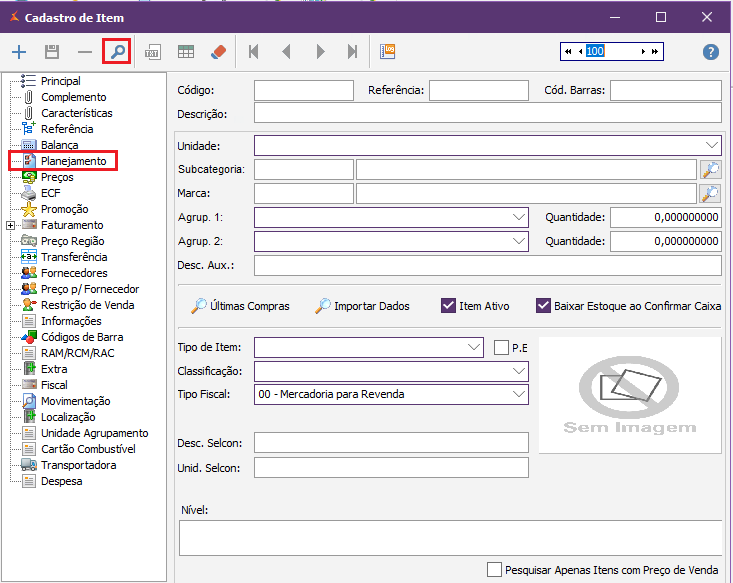The image size is (733, 583).
Task: Select ECF in the side tree
Action: pos(50,193)
